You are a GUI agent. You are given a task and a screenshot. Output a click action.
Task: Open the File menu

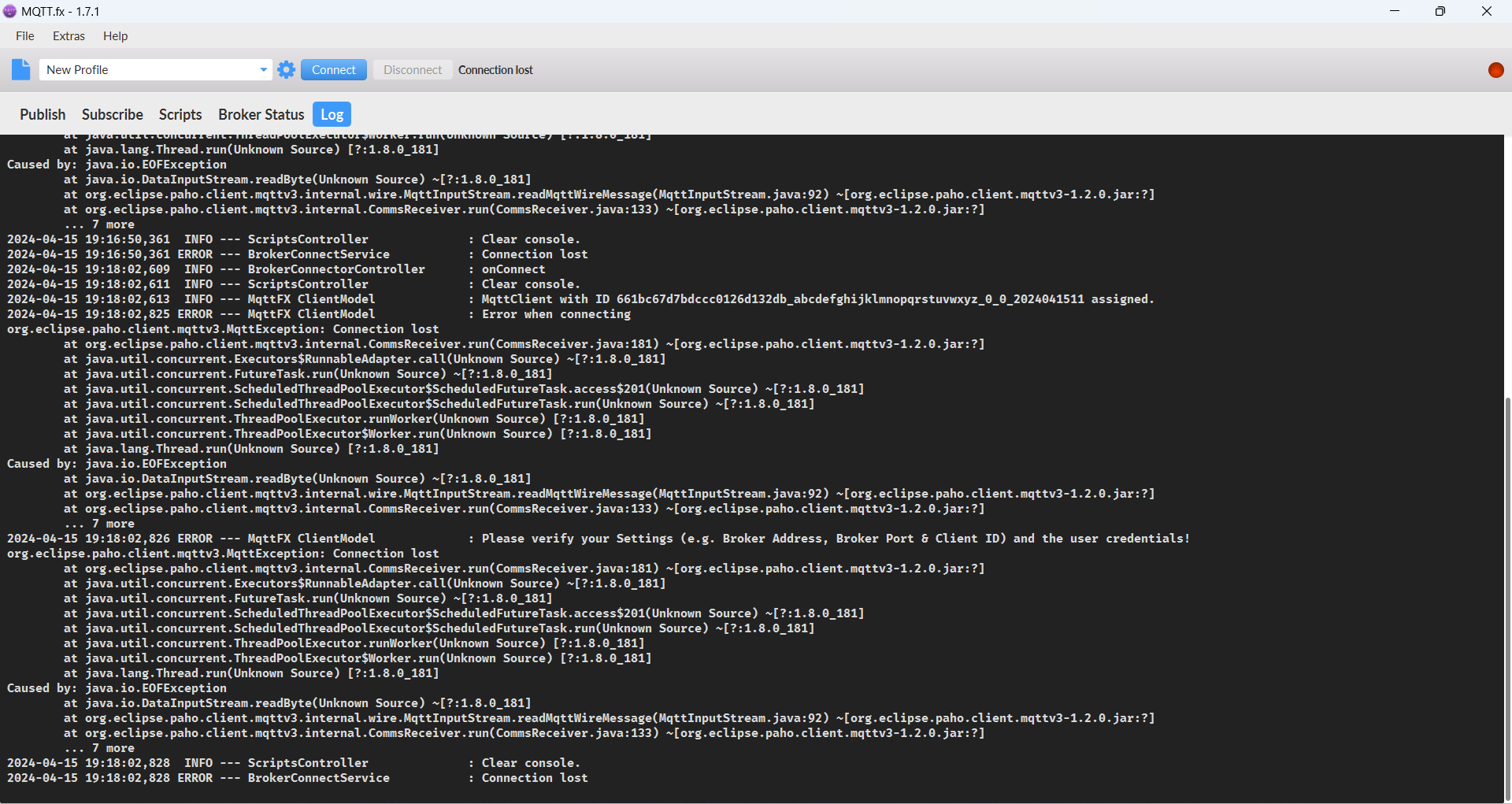click(25, 36)
